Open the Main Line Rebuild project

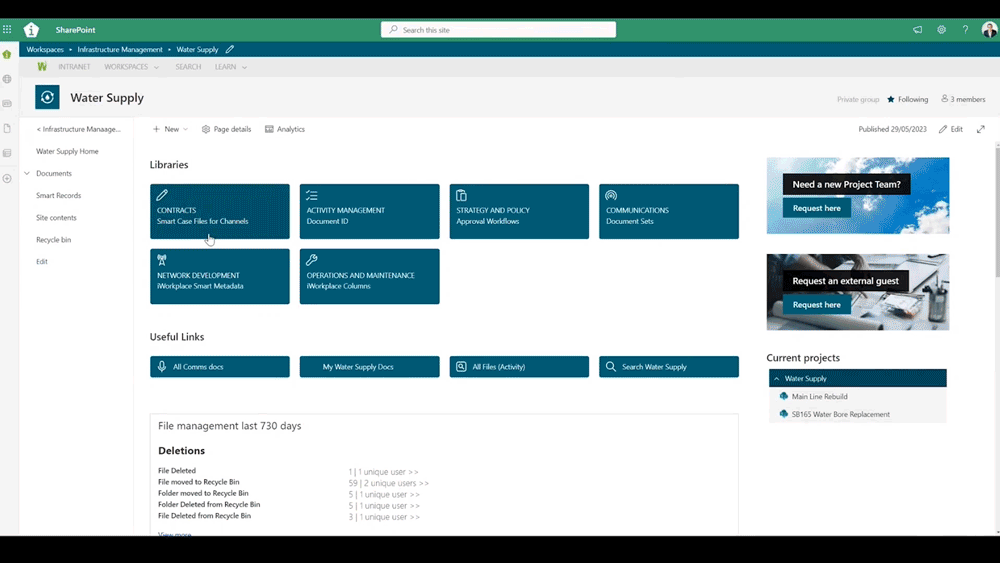(x=819, y=397)
